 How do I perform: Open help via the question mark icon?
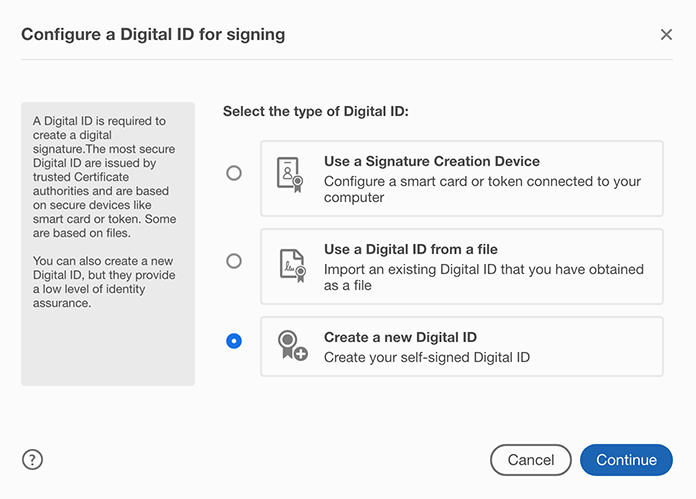click(32, 459)
